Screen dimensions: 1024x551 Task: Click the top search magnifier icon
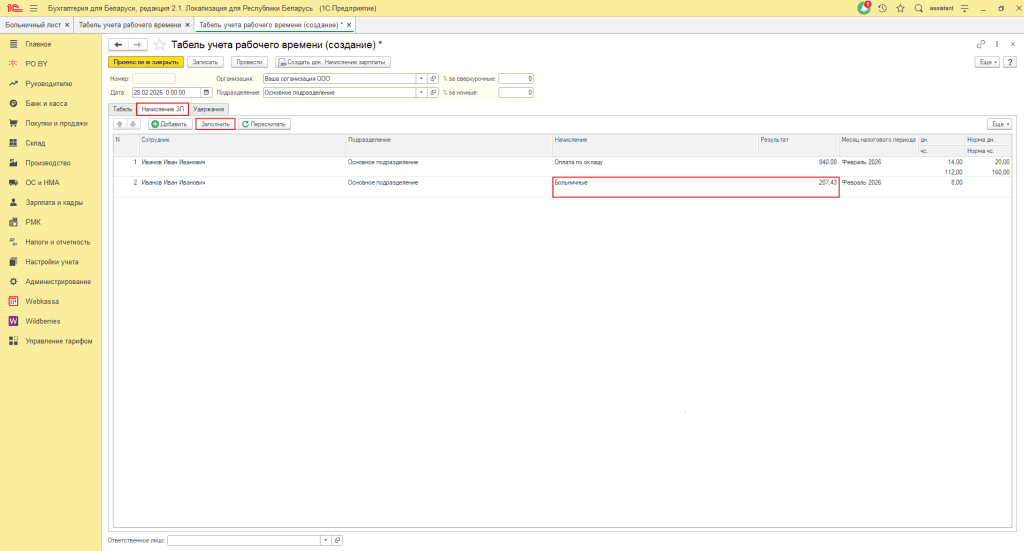pyautogui.click(x=918, y=8)
